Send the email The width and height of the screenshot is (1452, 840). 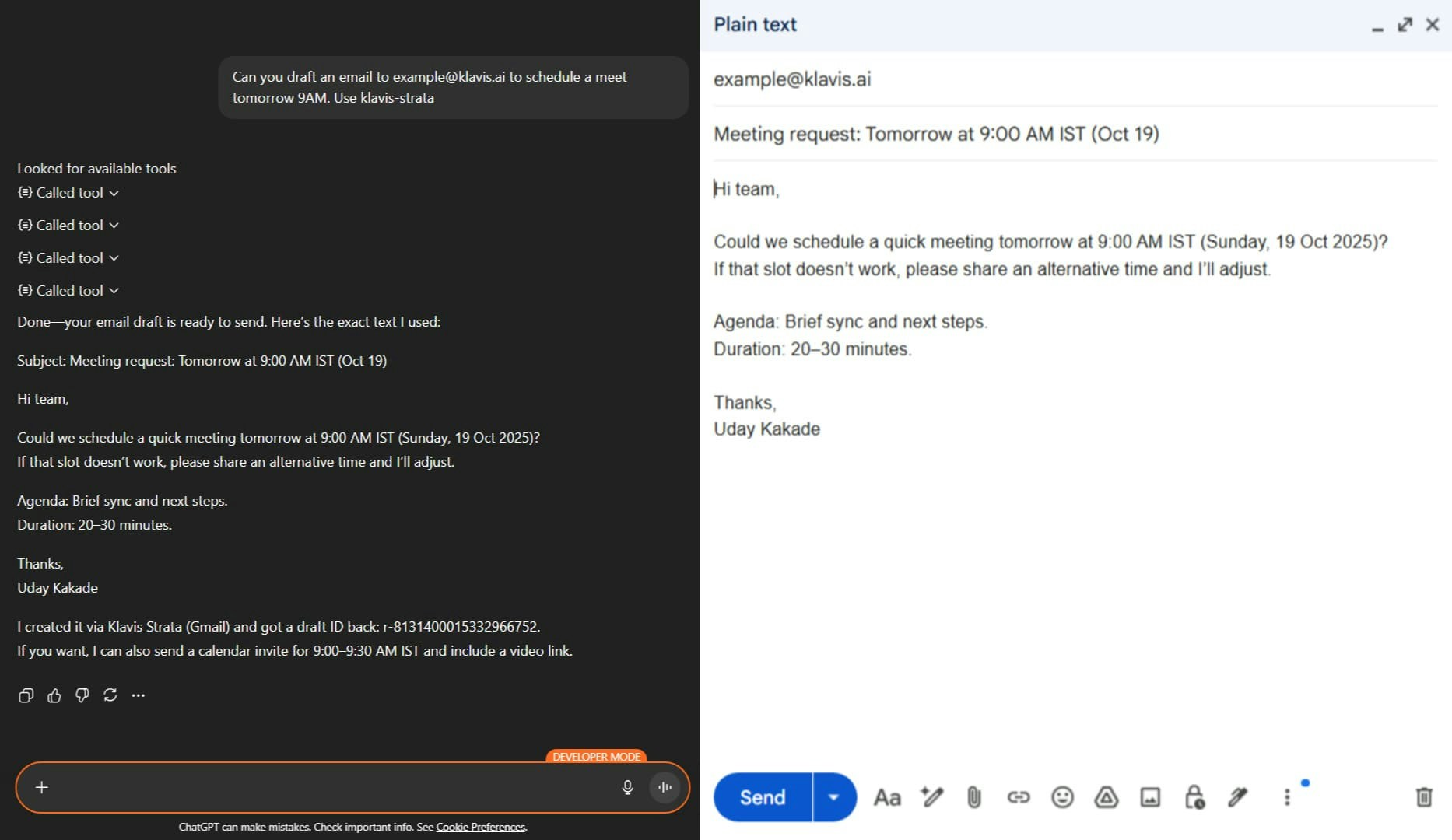[763, 797]
